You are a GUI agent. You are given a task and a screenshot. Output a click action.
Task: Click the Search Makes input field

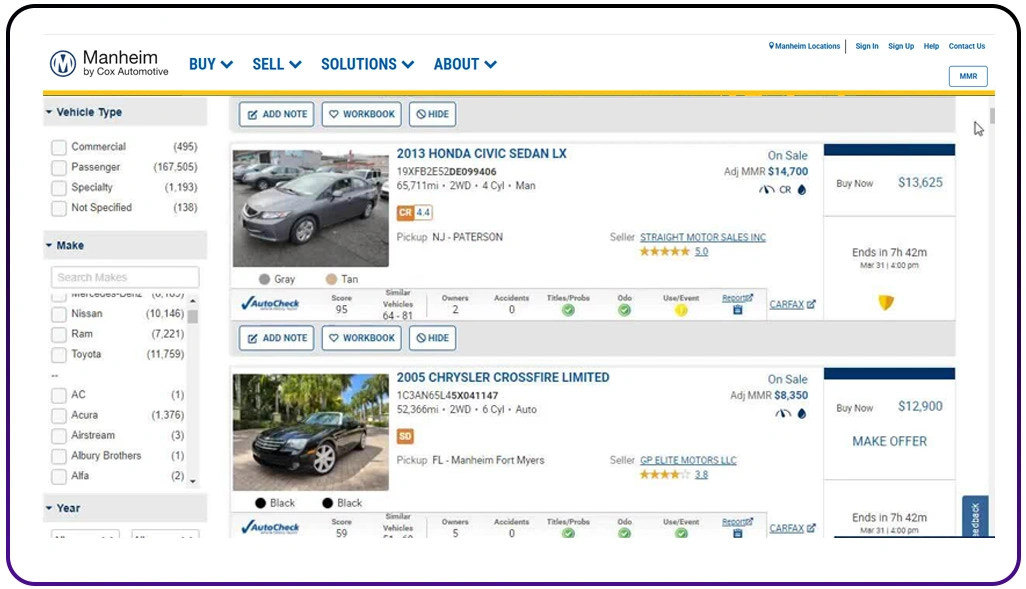coord(124,277)
